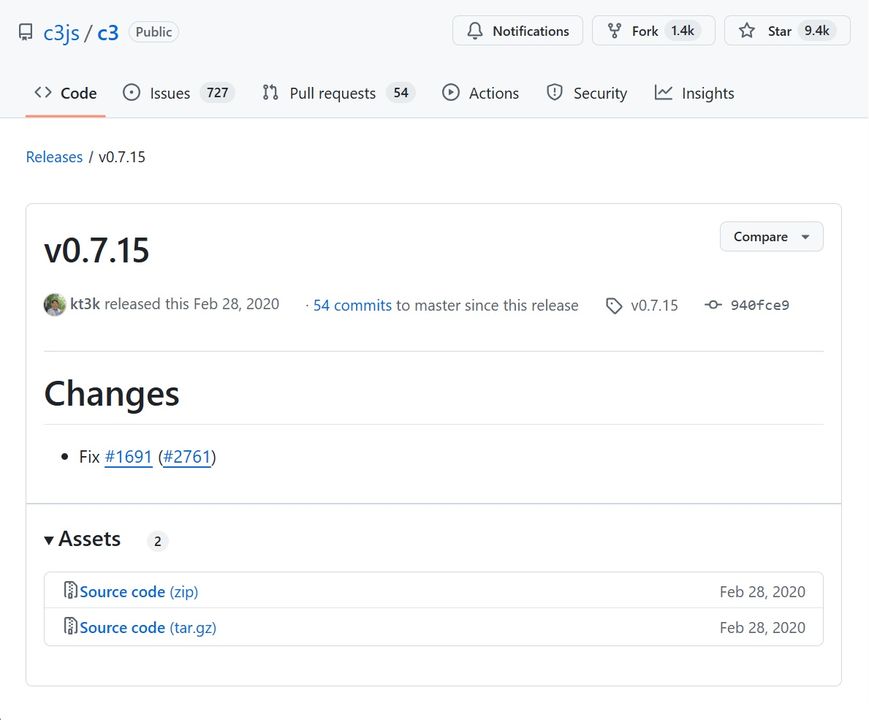Screen dimensions: 869x720
Task: Open pull request #2761 link
Action: tap(187, 457)
